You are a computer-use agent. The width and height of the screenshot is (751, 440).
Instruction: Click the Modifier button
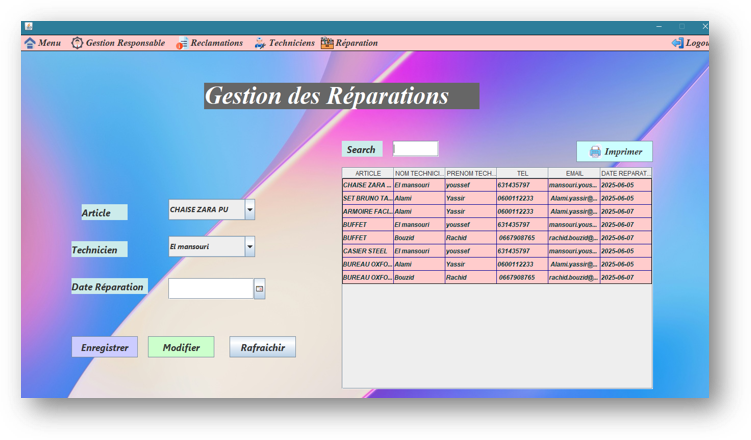[x=181, y=347]
